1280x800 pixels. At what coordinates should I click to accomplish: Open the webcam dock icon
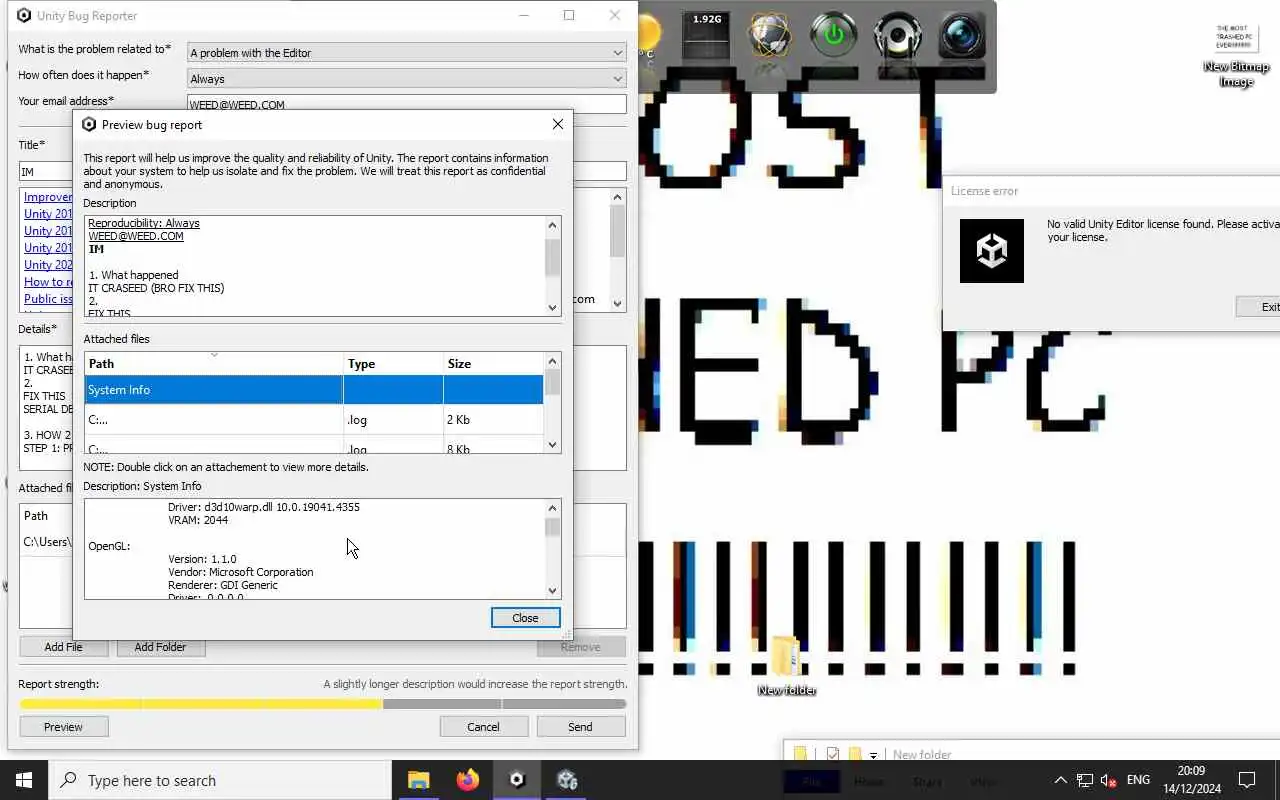[x=897, y=36]
